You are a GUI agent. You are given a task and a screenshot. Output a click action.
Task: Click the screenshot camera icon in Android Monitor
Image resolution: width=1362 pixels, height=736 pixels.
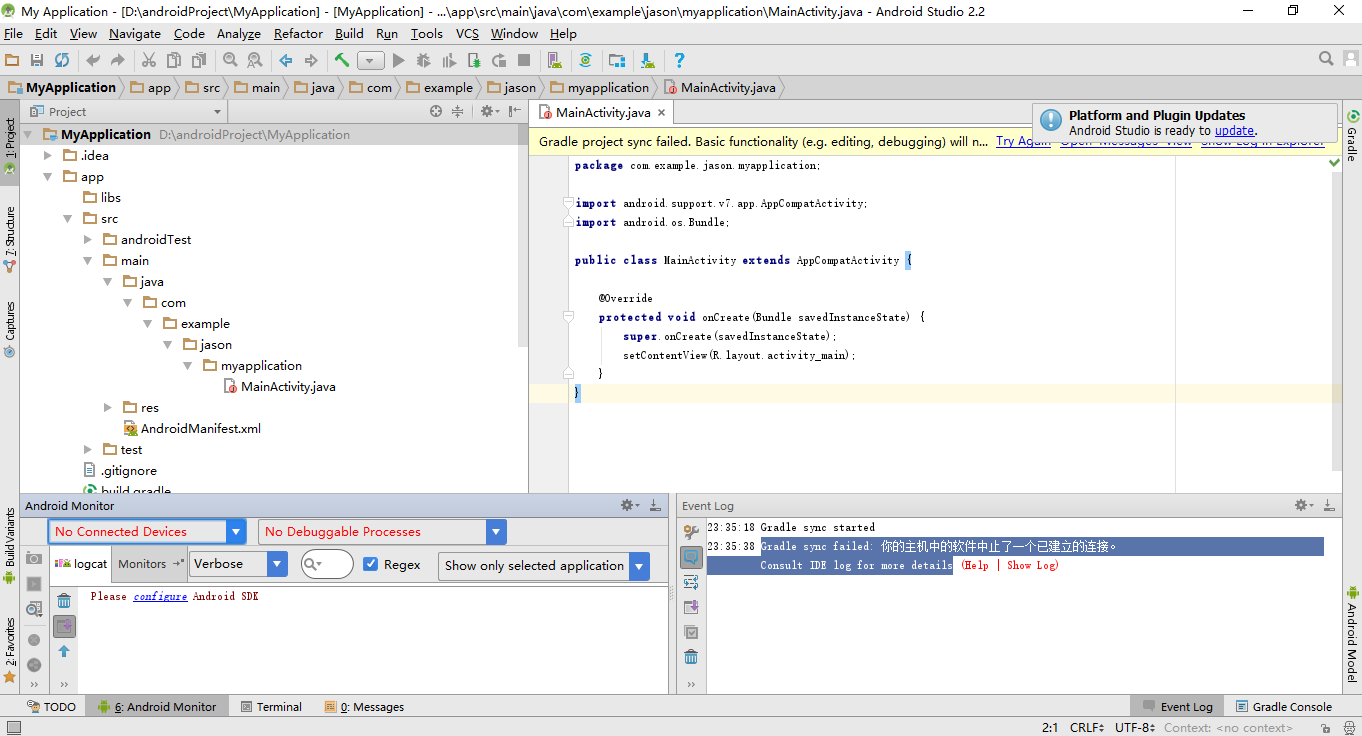34,558
